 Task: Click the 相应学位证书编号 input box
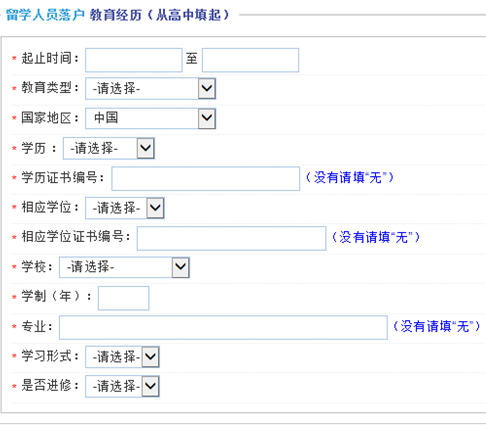click(231, 238)
